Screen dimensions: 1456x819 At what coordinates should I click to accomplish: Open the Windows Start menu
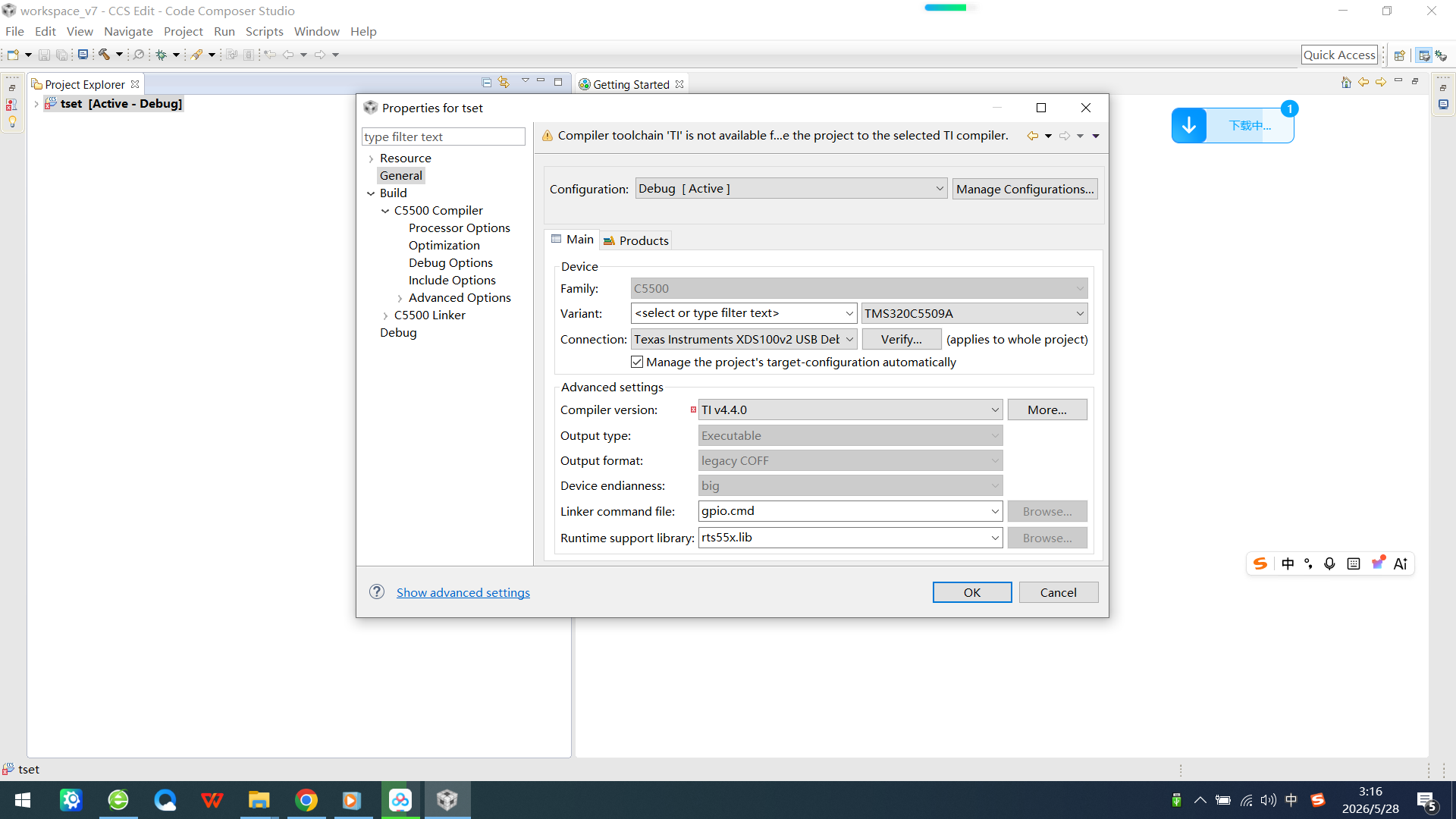[23, 800]
